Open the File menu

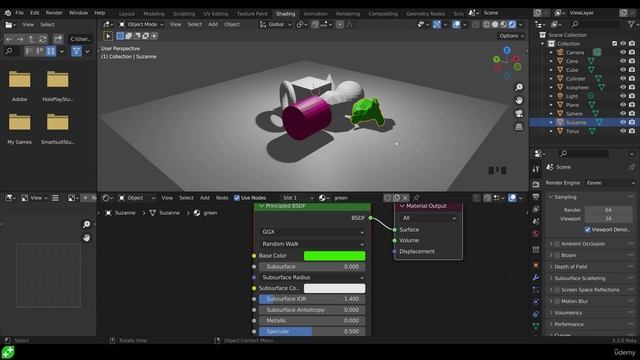click(19, 13)
